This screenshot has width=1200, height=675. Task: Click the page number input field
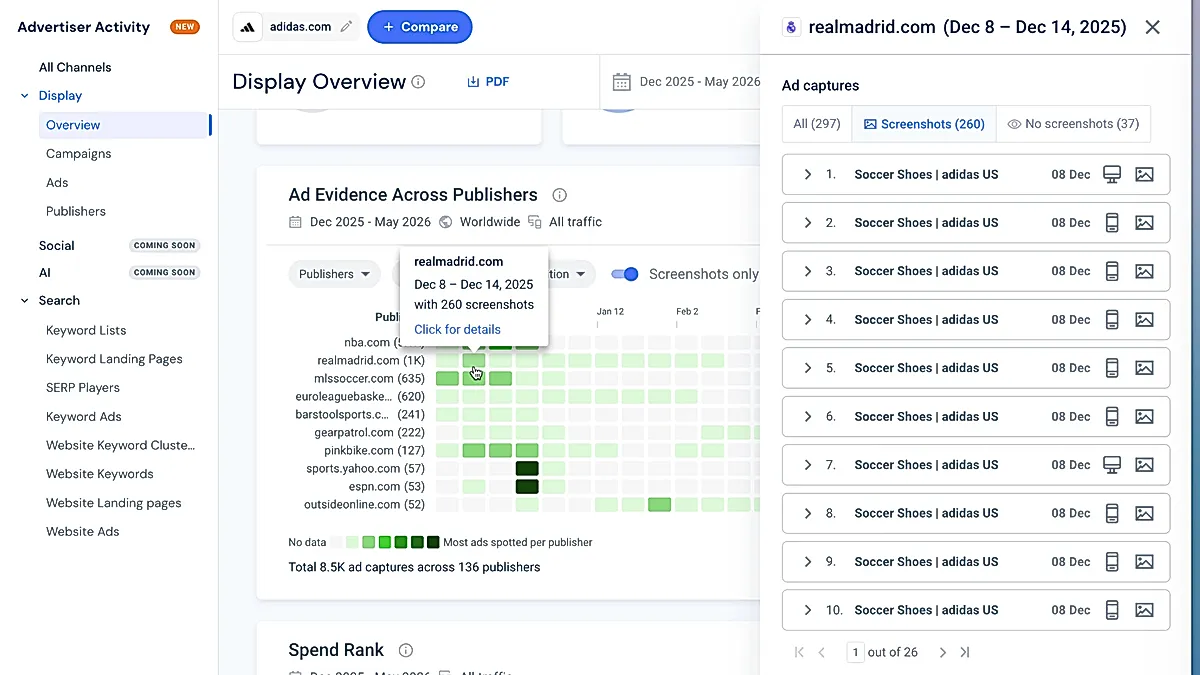click(x=855, y=652)
